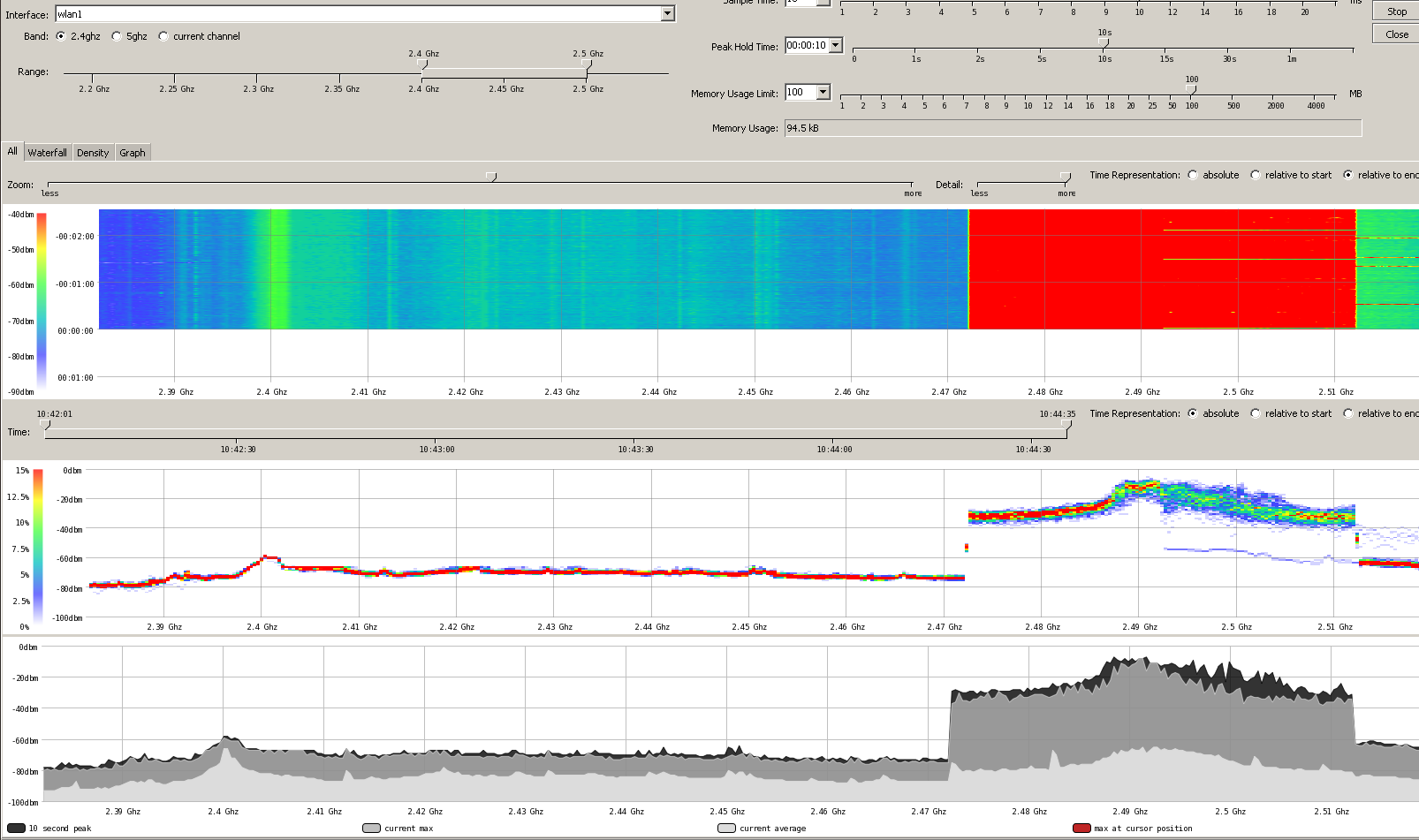1419x840 pixels.
Task: Click the red high-signal band in the waterfall
Action: click(x=1162, y=269)
